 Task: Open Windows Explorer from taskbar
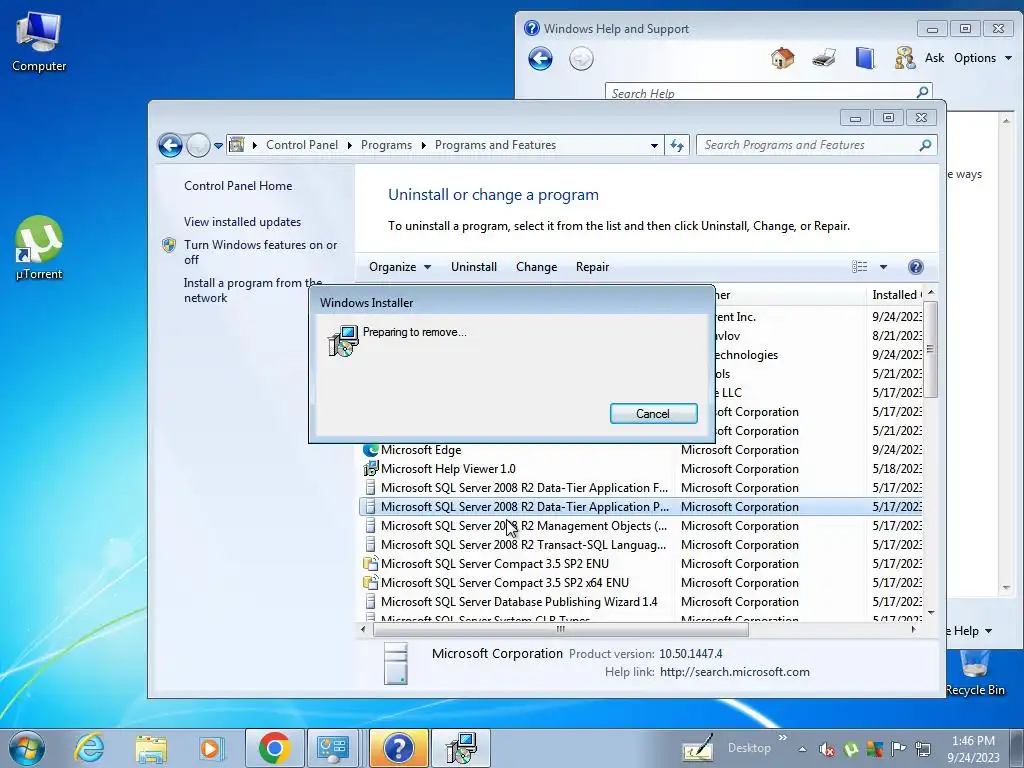tap(152, 748)
